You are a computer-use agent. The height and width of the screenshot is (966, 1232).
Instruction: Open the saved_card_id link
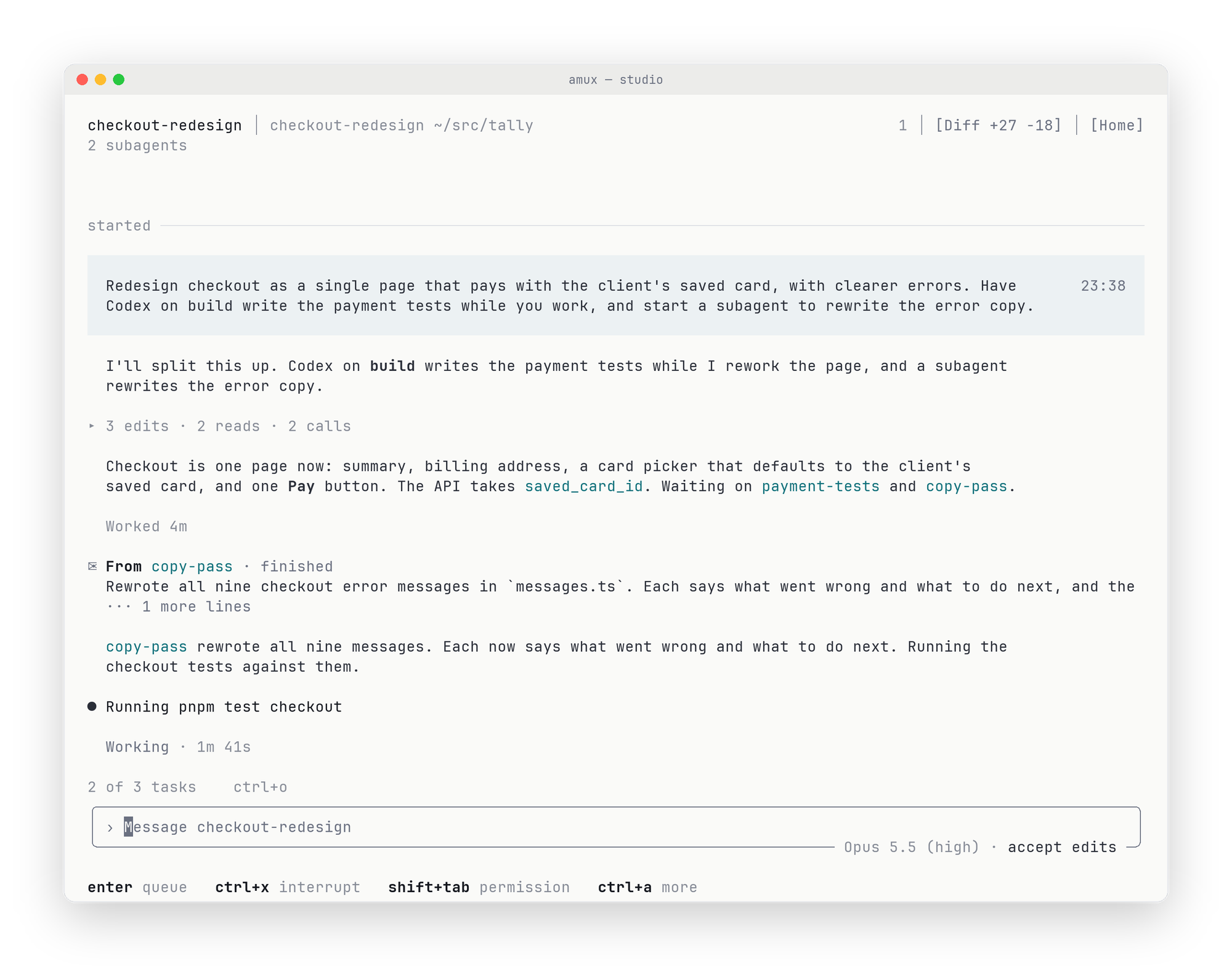[x=584, y=486]
